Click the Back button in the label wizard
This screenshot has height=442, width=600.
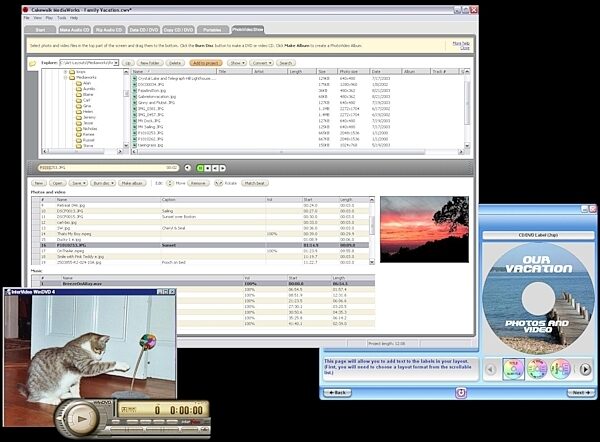point(337,393)
